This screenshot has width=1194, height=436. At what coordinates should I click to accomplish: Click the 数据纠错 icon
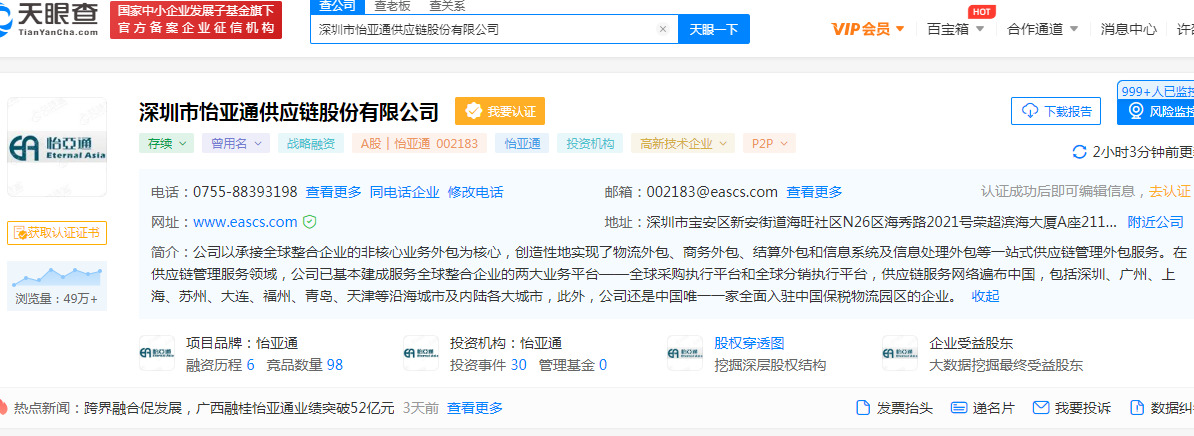coord(1137,408)
